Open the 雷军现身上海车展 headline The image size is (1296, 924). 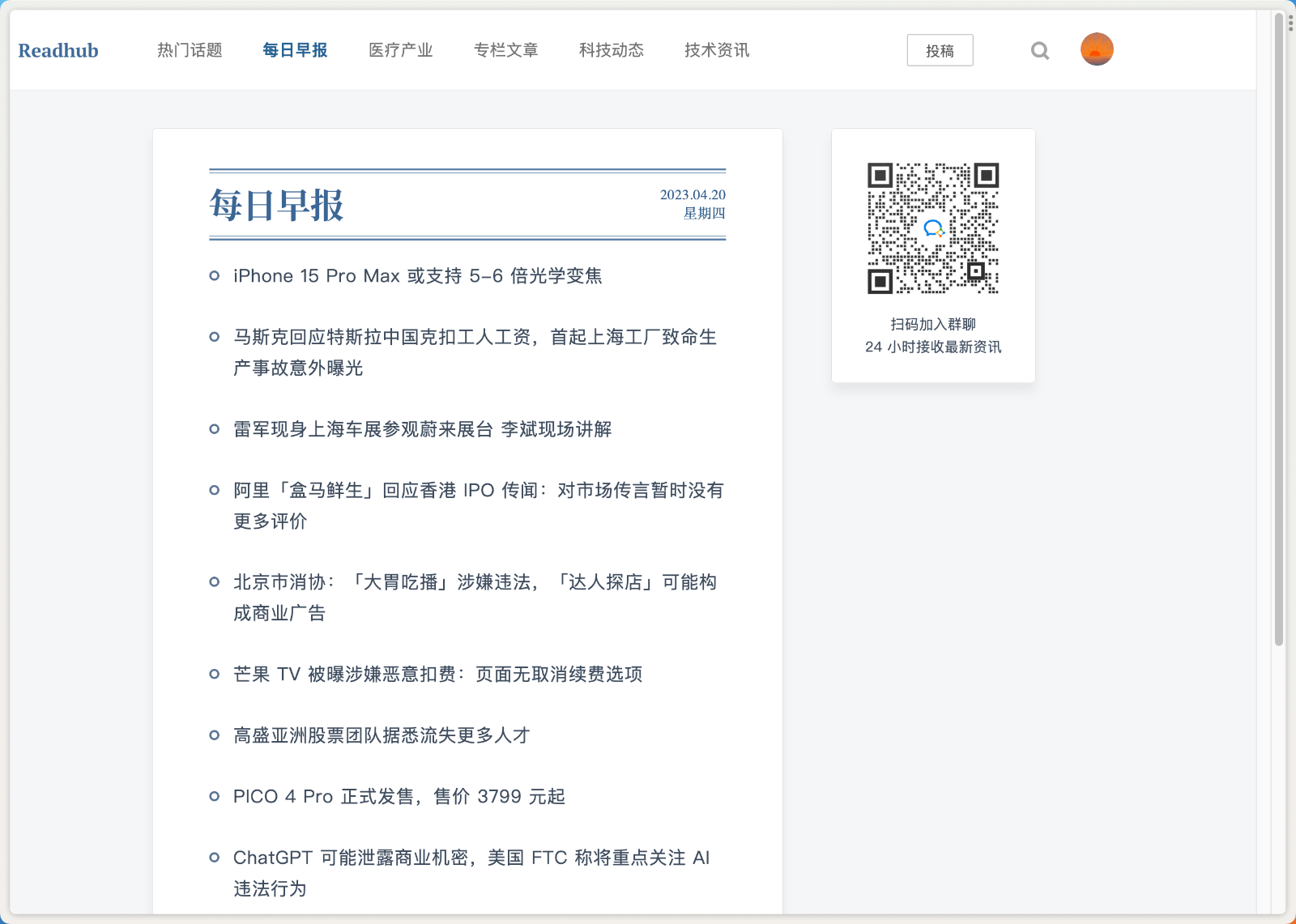pyautogui.click(x=421, y=430)
